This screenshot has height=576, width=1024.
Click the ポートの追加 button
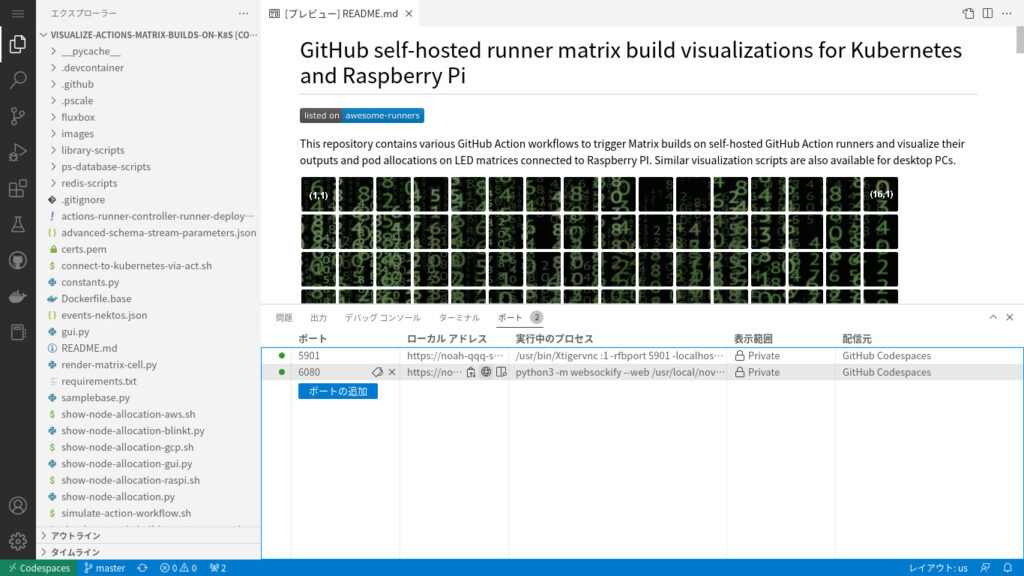337,391
